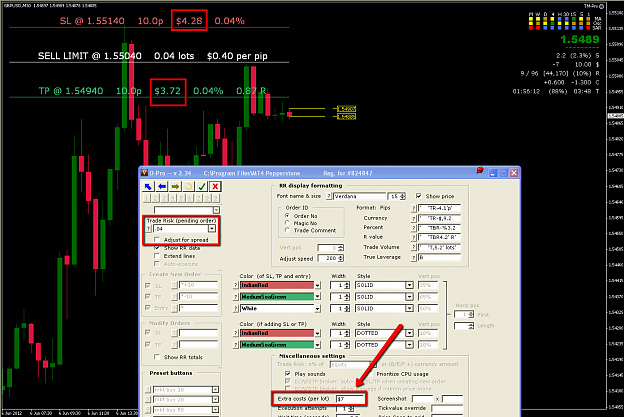Screen dimensions: 625x417
Task: Click the MediumSeaGreen swatch under Color if adding SL or TP
Action: (277, 345)
